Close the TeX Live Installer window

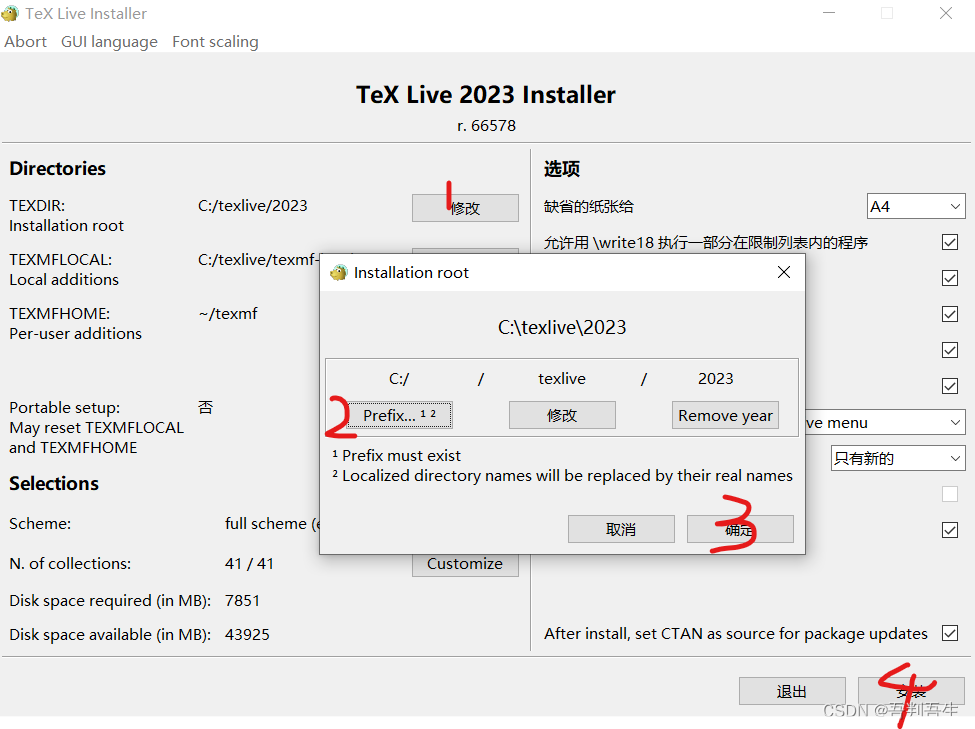946,13
